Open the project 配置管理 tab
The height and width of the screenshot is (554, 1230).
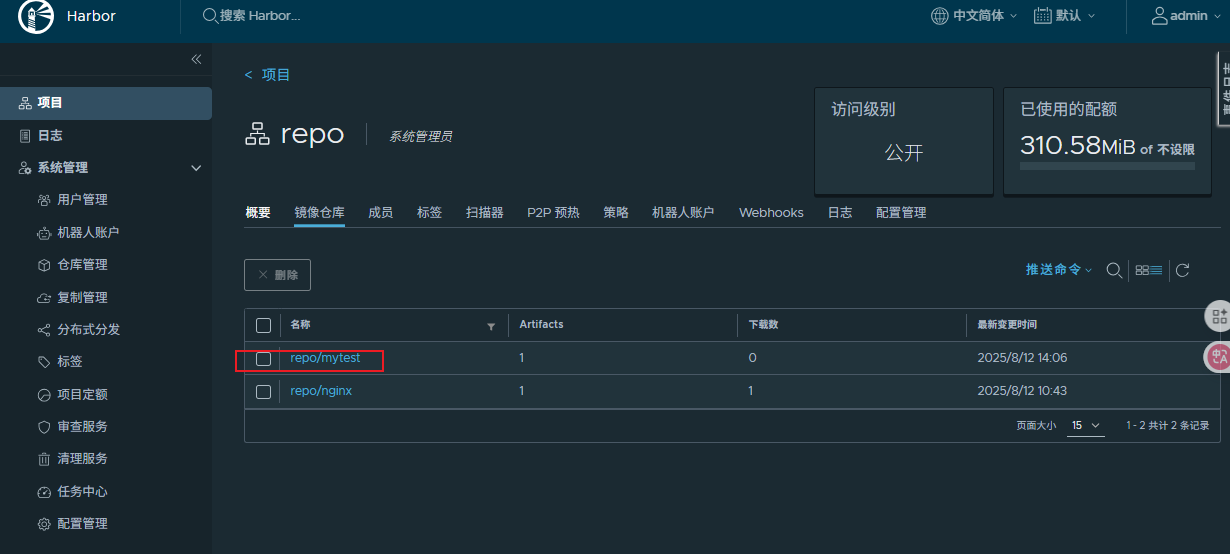tap(901, 213)
